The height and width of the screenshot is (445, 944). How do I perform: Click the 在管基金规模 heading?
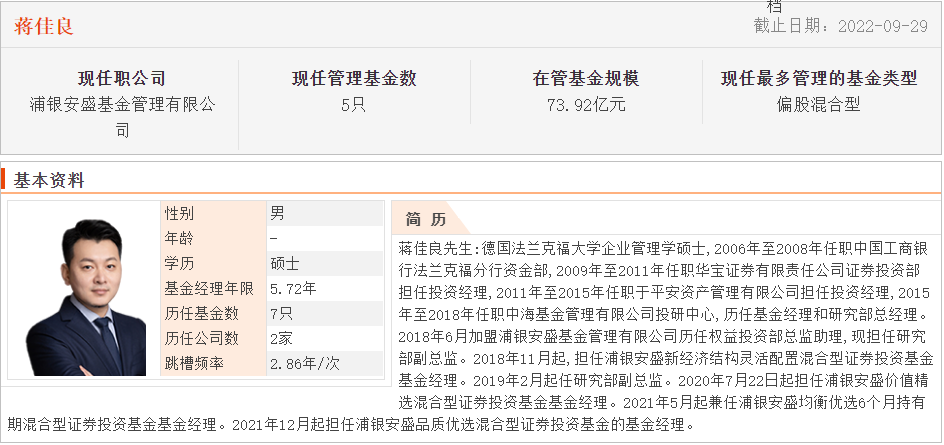coord(586,78)
